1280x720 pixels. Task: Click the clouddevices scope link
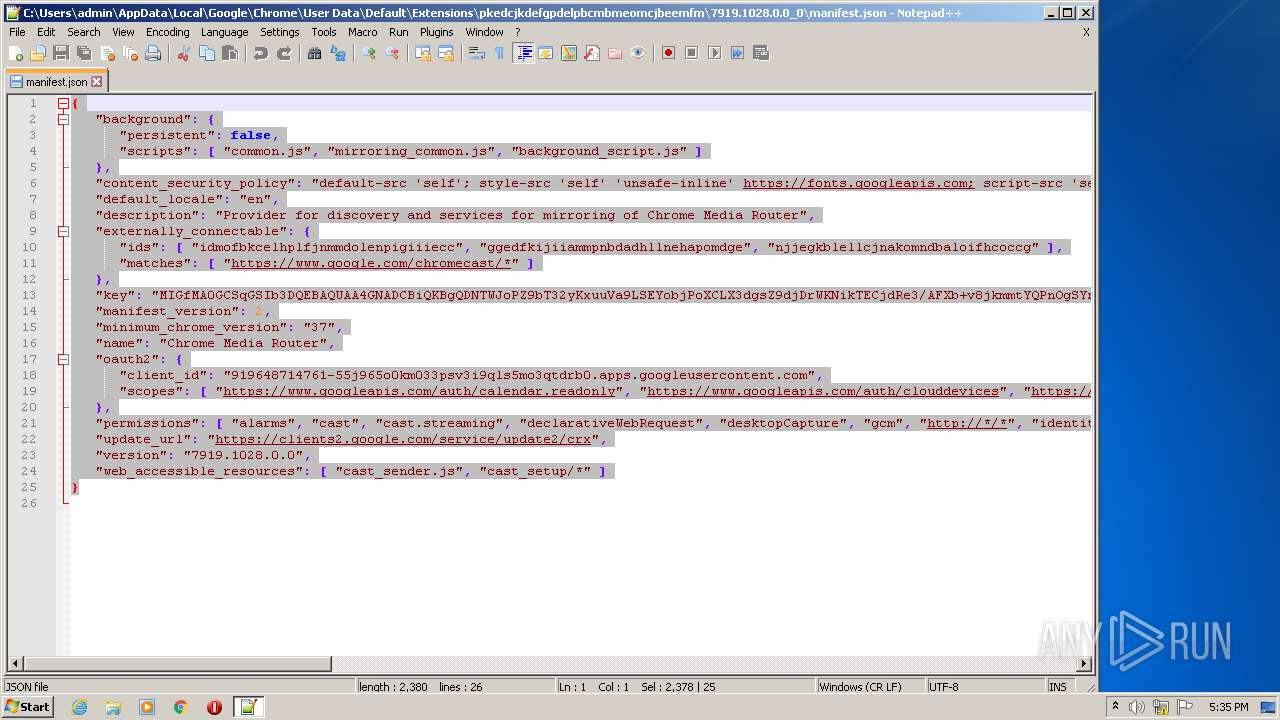823,391
